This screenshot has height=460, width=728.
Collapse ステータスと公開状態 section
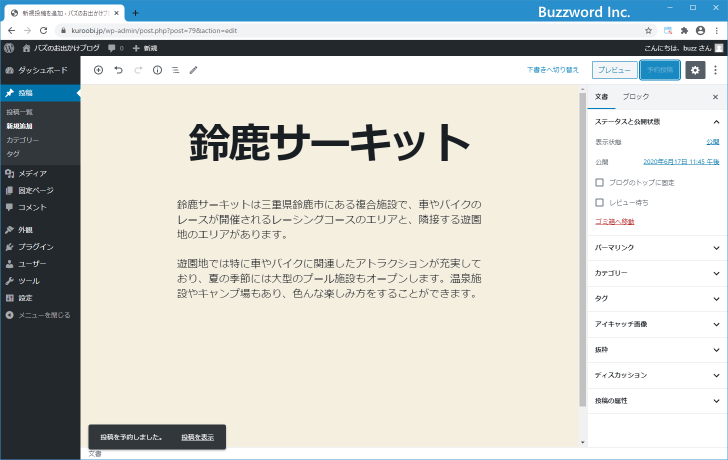[656, 122]
